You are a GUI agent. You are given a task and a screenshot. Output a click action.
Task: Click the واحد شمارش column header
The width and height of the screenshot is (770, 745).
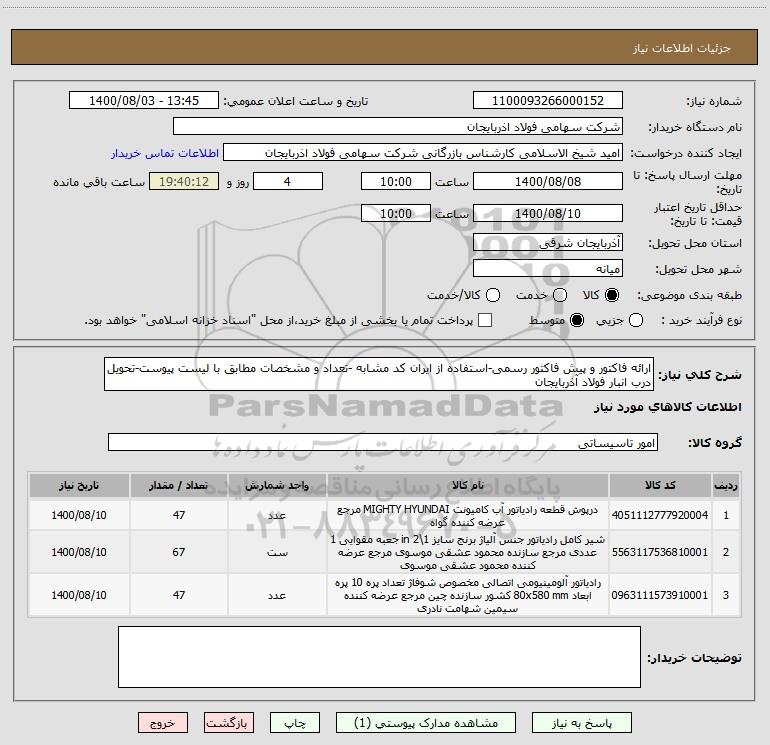(x=277, y=485)
